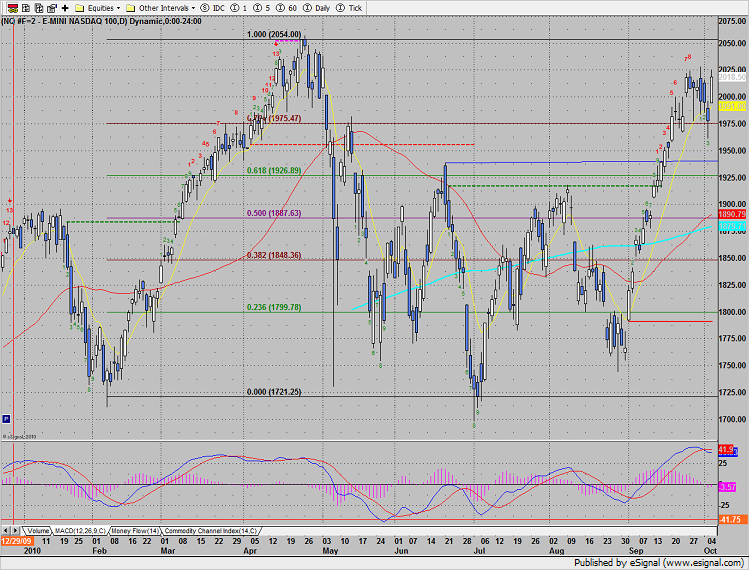
Task: Click the 0.000 (1721.25) Fibonacci label
Action: tap(274, 392)
